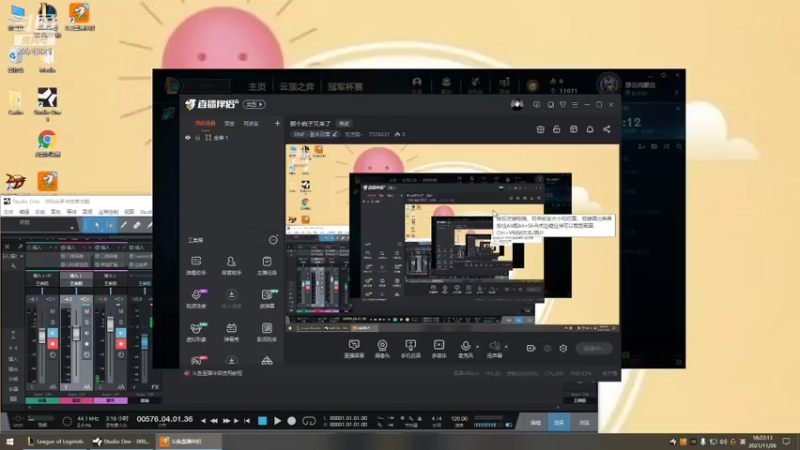
Task: Open the danmaku assistant tool in the toolbox
Action: click(x=196, y=265)
